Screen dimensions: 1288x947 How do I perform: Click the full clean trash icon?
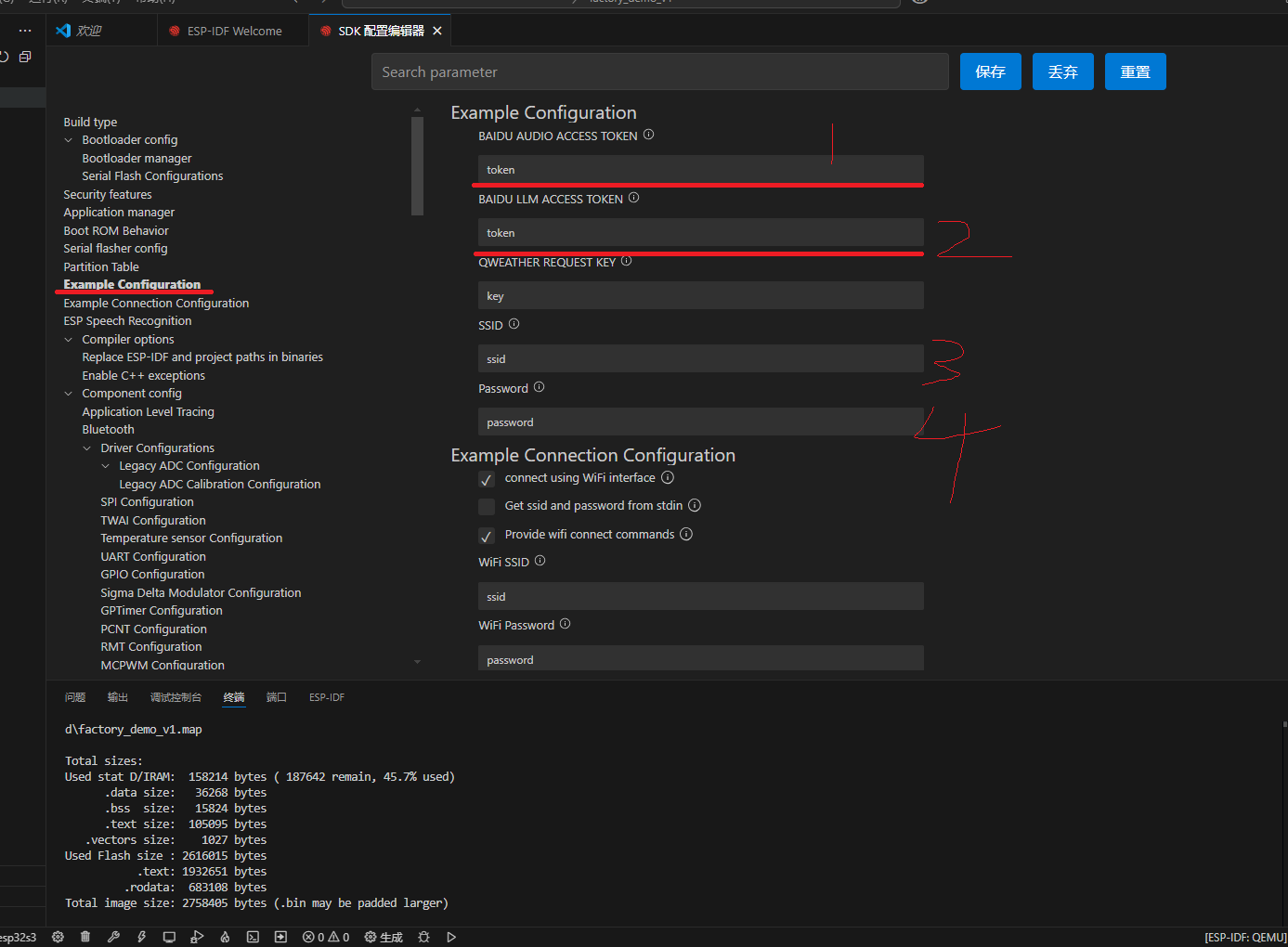coord(85,937)
